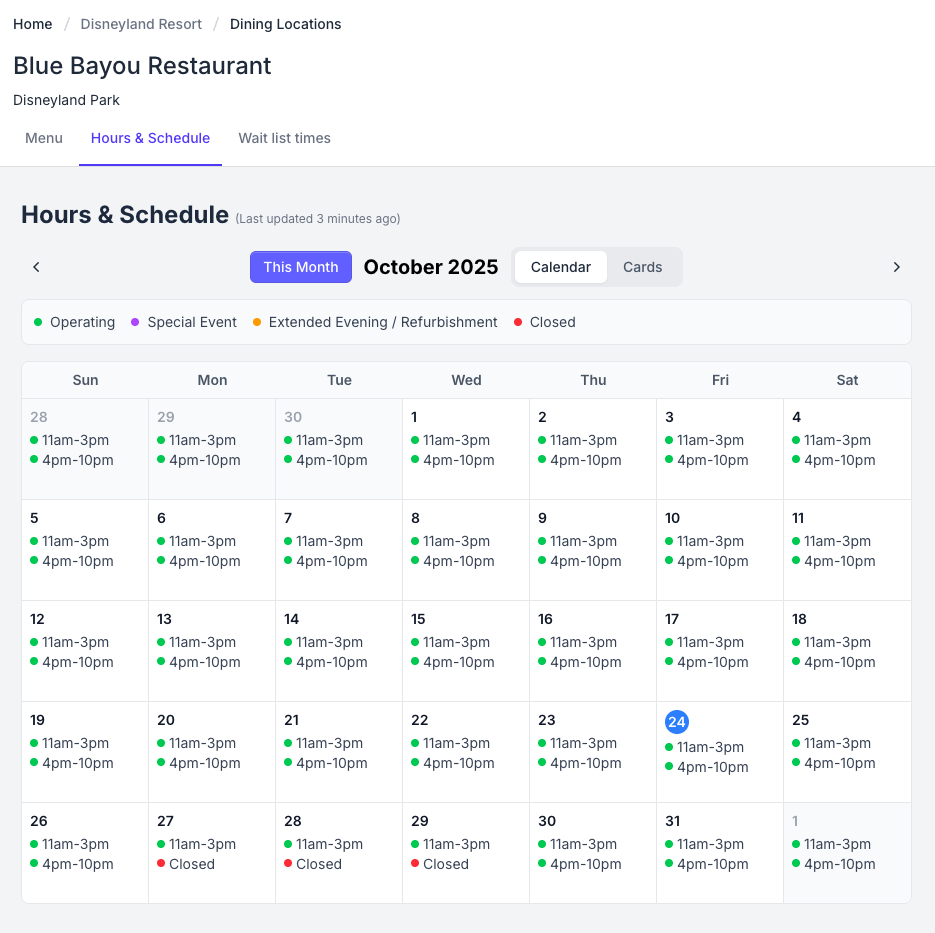
Task: Open the Wait list times tab
Action: coord(284,138)
